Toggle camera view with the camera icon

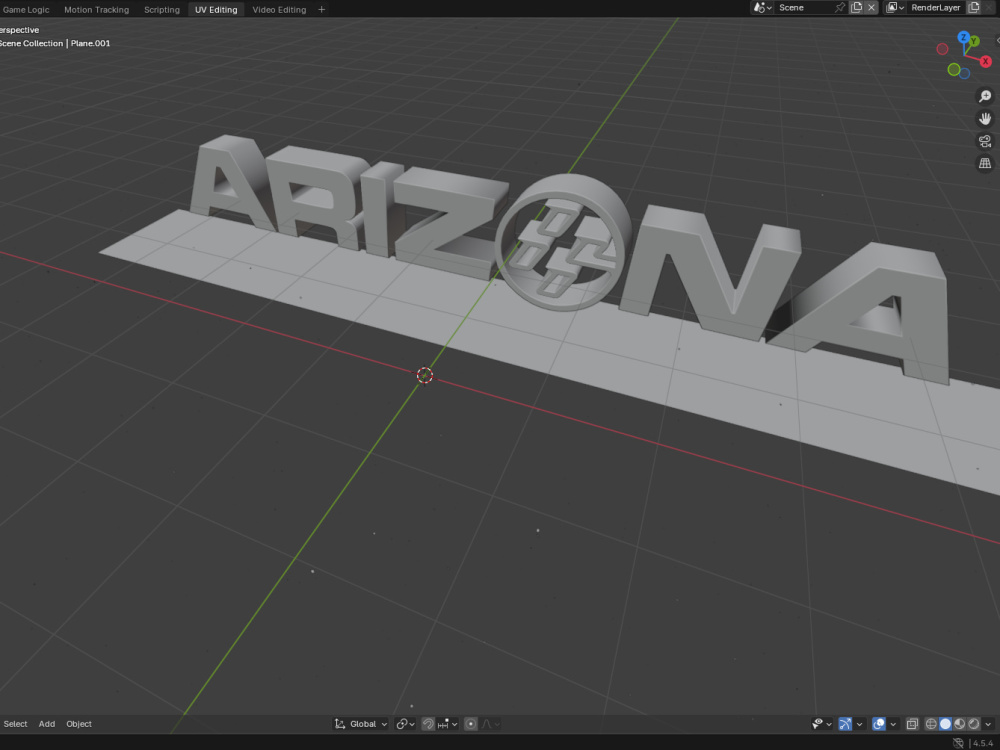tap(985, 141)
